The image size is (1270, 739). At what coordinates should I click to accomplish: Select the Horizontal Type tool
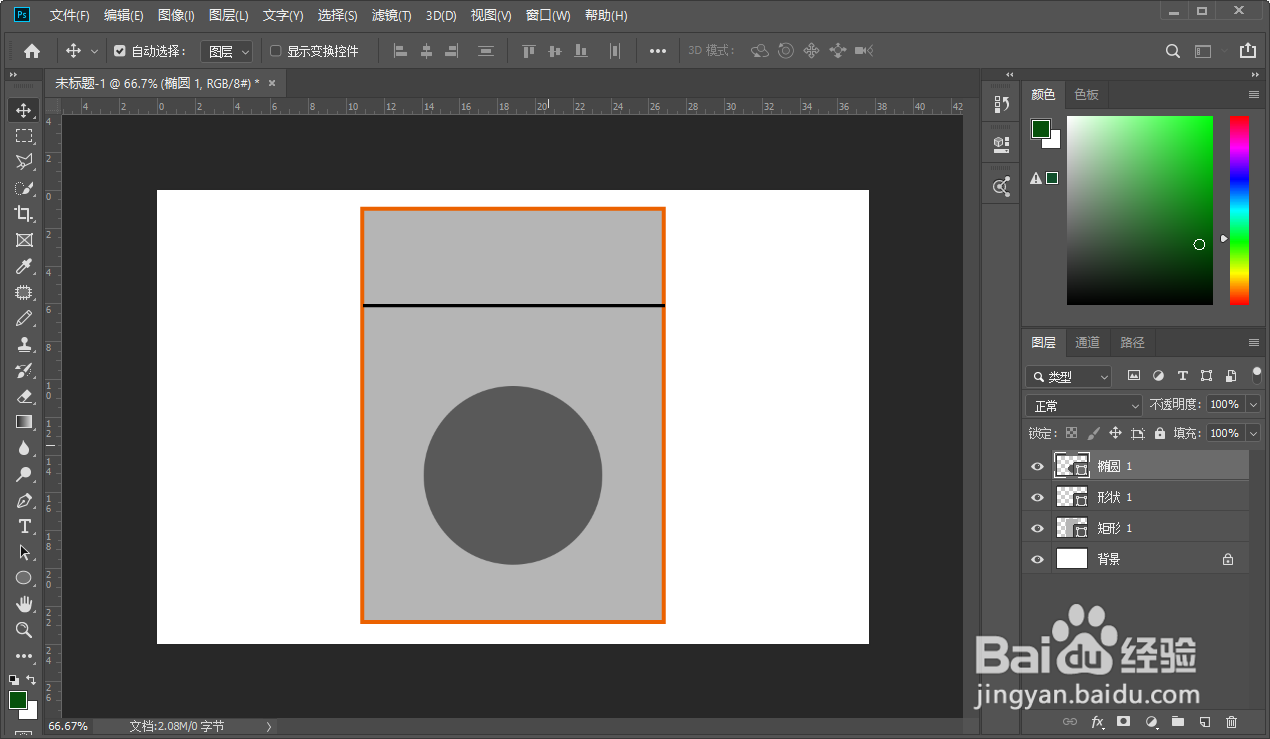[x=24, y=526]
